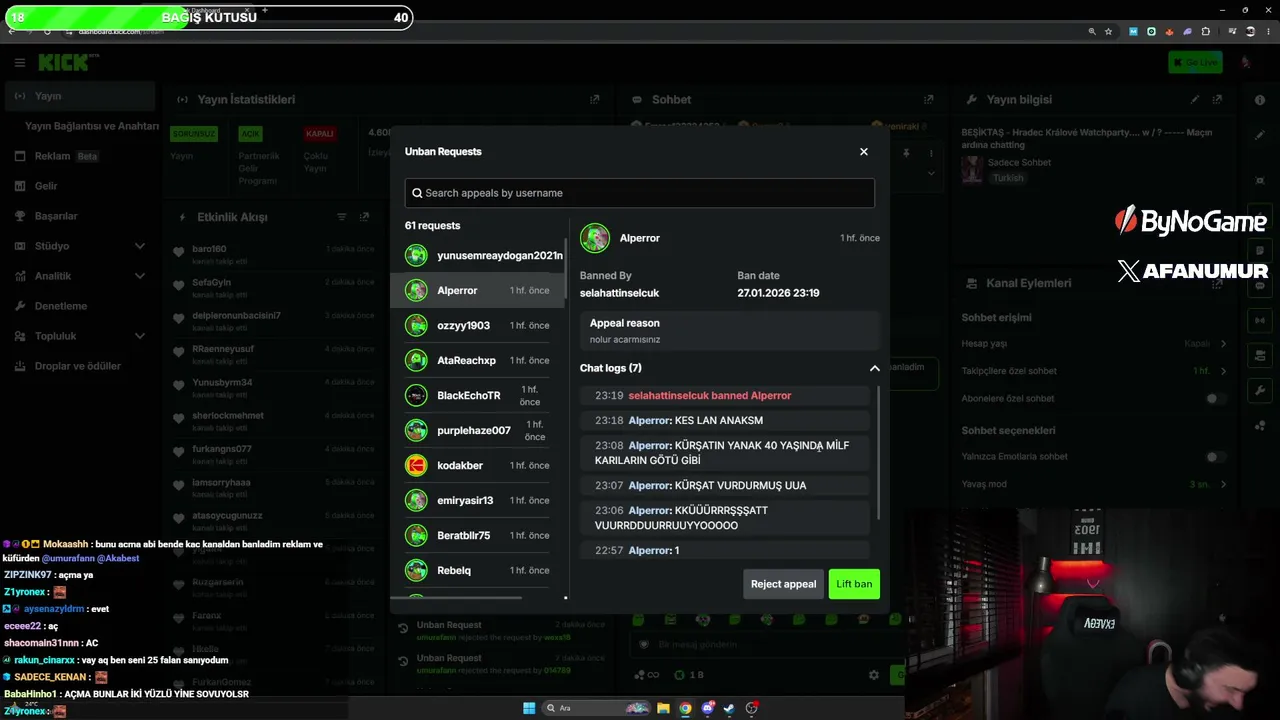Open Discord from the taskbar
The image size is (1280, 720).
[708, 708]
